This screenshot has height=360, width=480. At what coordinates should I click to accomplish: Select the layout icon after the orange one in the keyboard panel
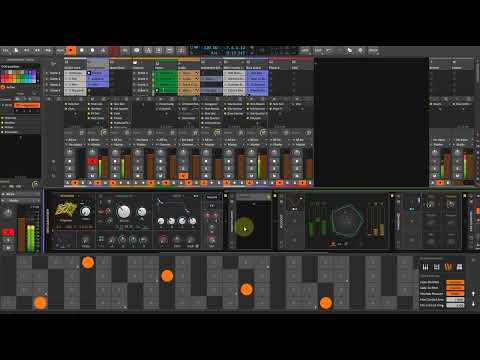coord(459,267)
